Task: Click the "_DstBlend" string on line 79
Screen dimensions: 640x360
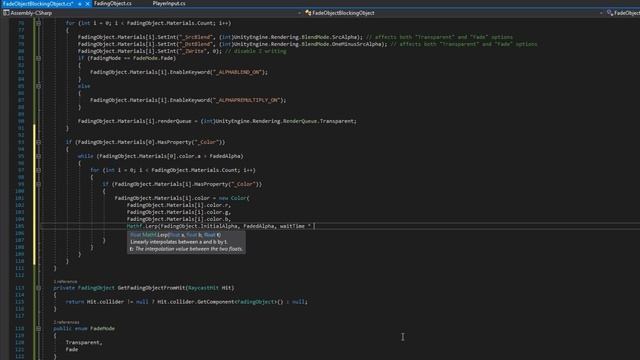Action: [196, 44]
